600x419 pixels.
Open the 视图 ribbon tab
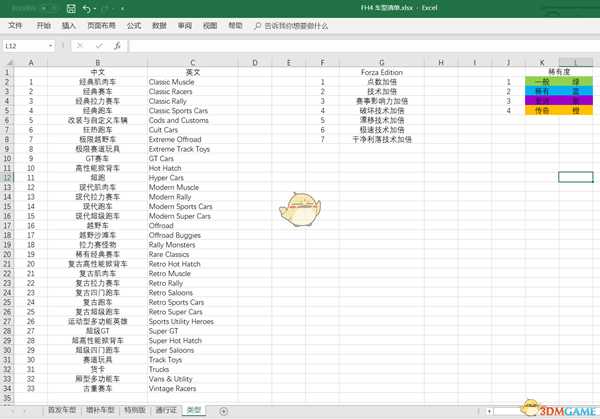click(210, 26)
